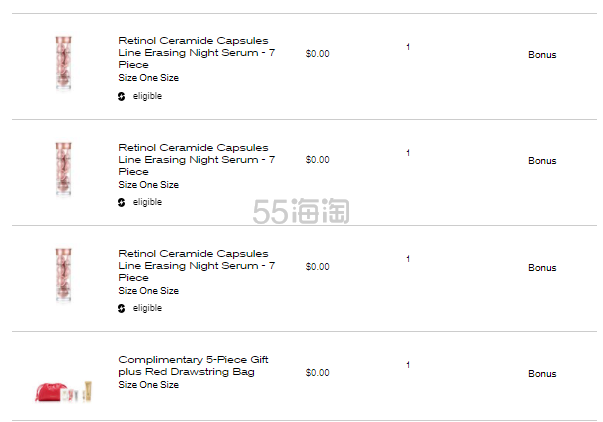603x422 pixels.
Task: Open Complimentary 5-Piece Gift plus Red Drawstring Bag link
Action: (x=193, y=365)
